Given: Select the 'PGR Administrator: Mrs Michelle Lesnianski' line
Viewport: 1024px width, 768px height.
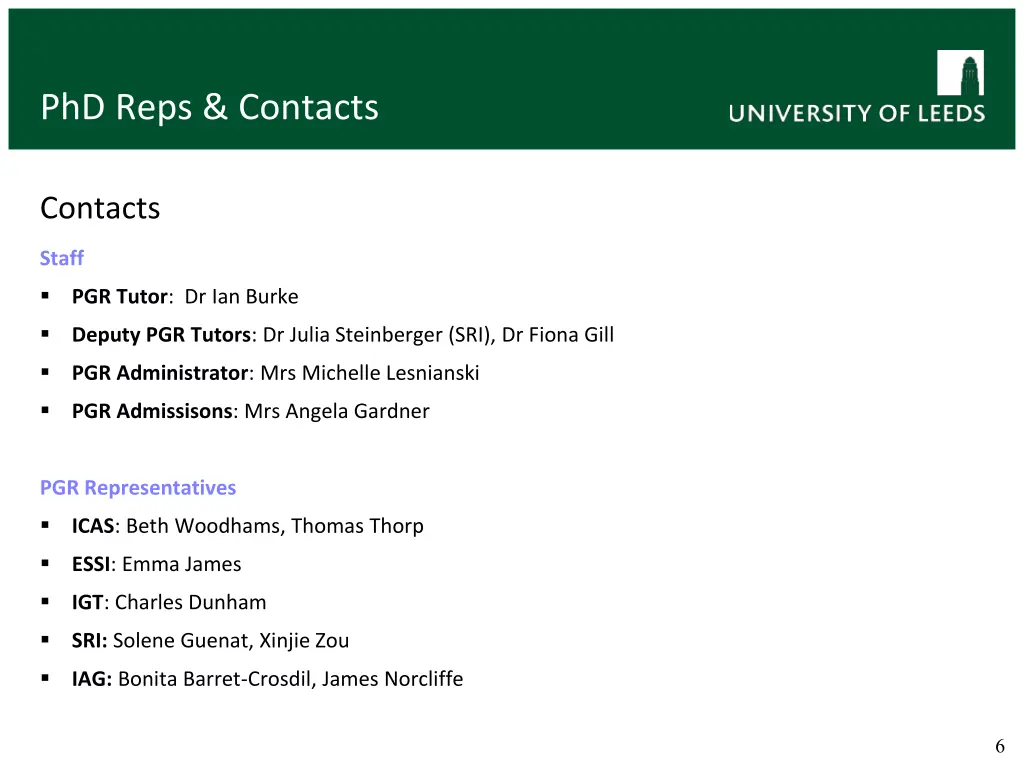Looking at the screenshot, I should pos(275,373).
